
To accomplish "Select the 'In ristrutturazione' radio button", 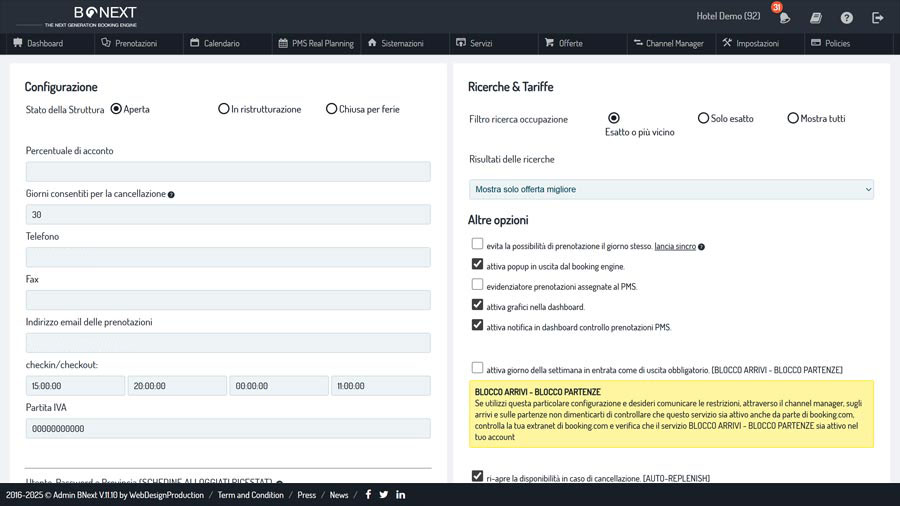I will click(223, 109).
